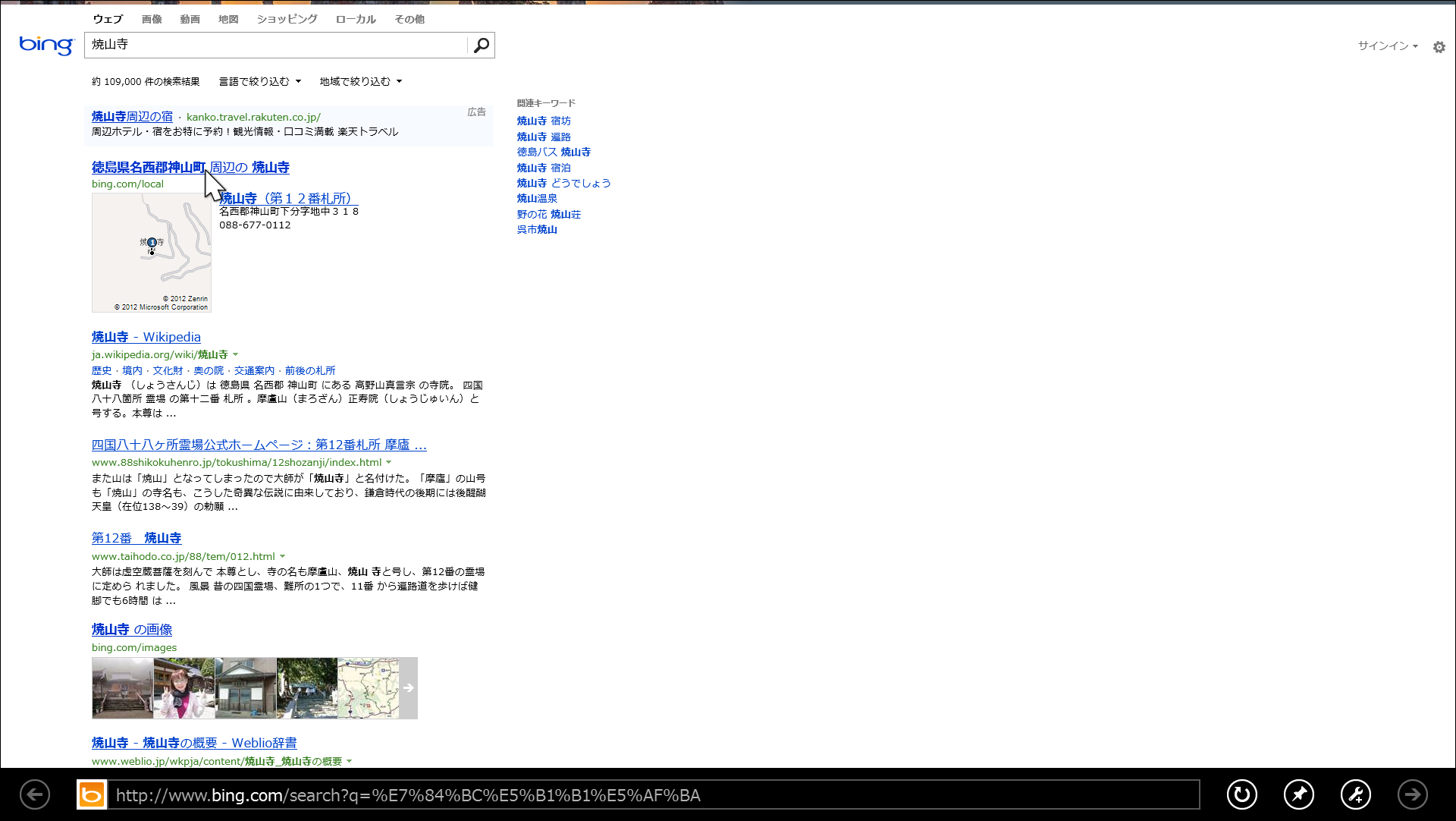Click the Bing site icon in address bar
Viewport: 1456px width, 821px height.
pos(92,794)
